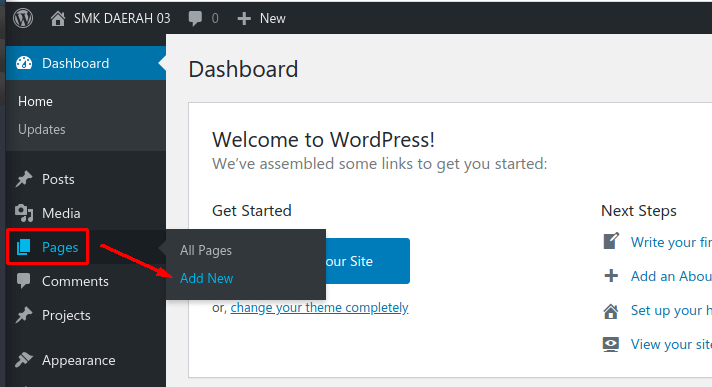Click the monitor icon beside View your site
Image resolution: width=712 pixels, height=387 pixels.
tap(611, 344)
